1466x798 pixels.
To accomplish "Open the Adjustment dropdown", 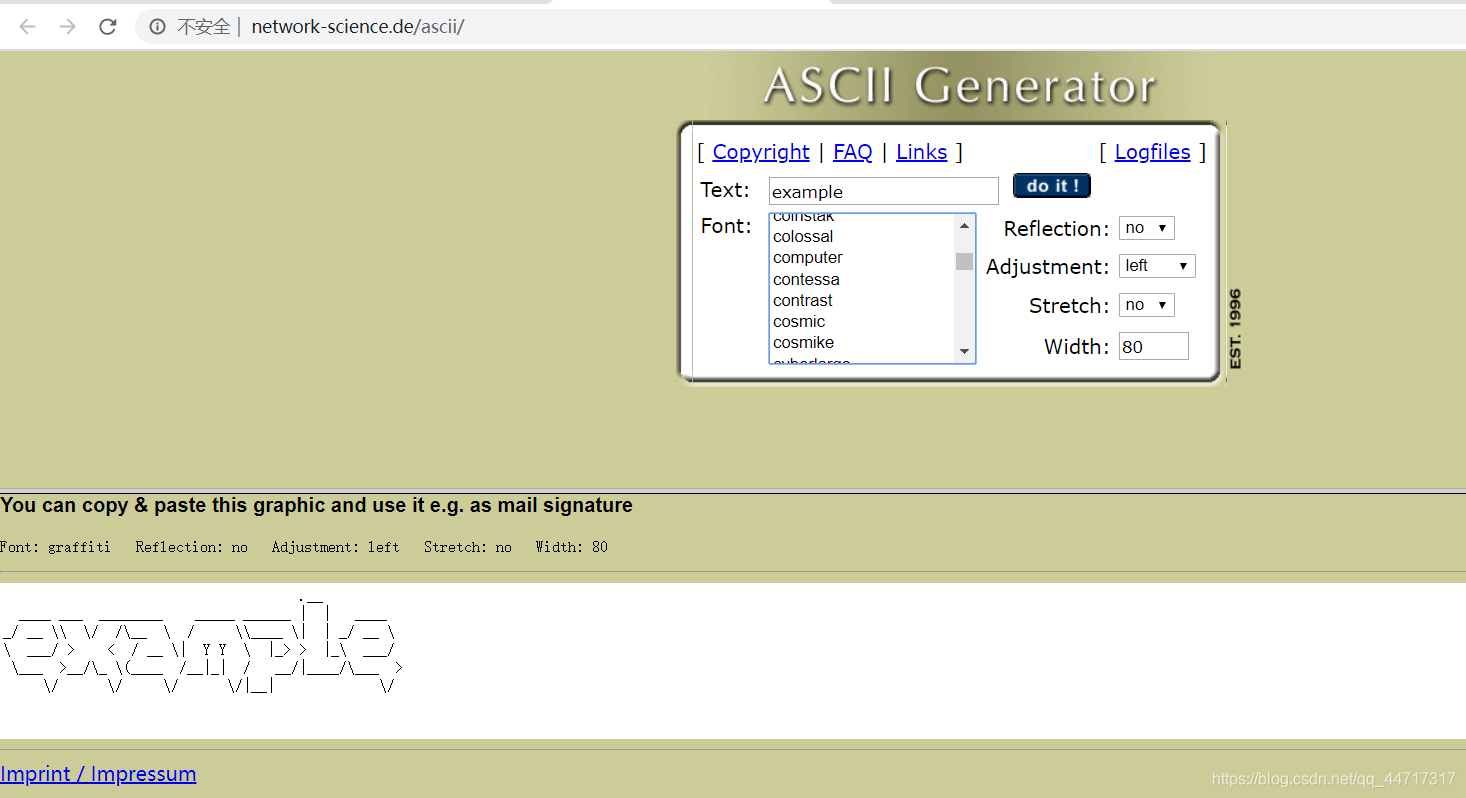I will (1157, 266).
